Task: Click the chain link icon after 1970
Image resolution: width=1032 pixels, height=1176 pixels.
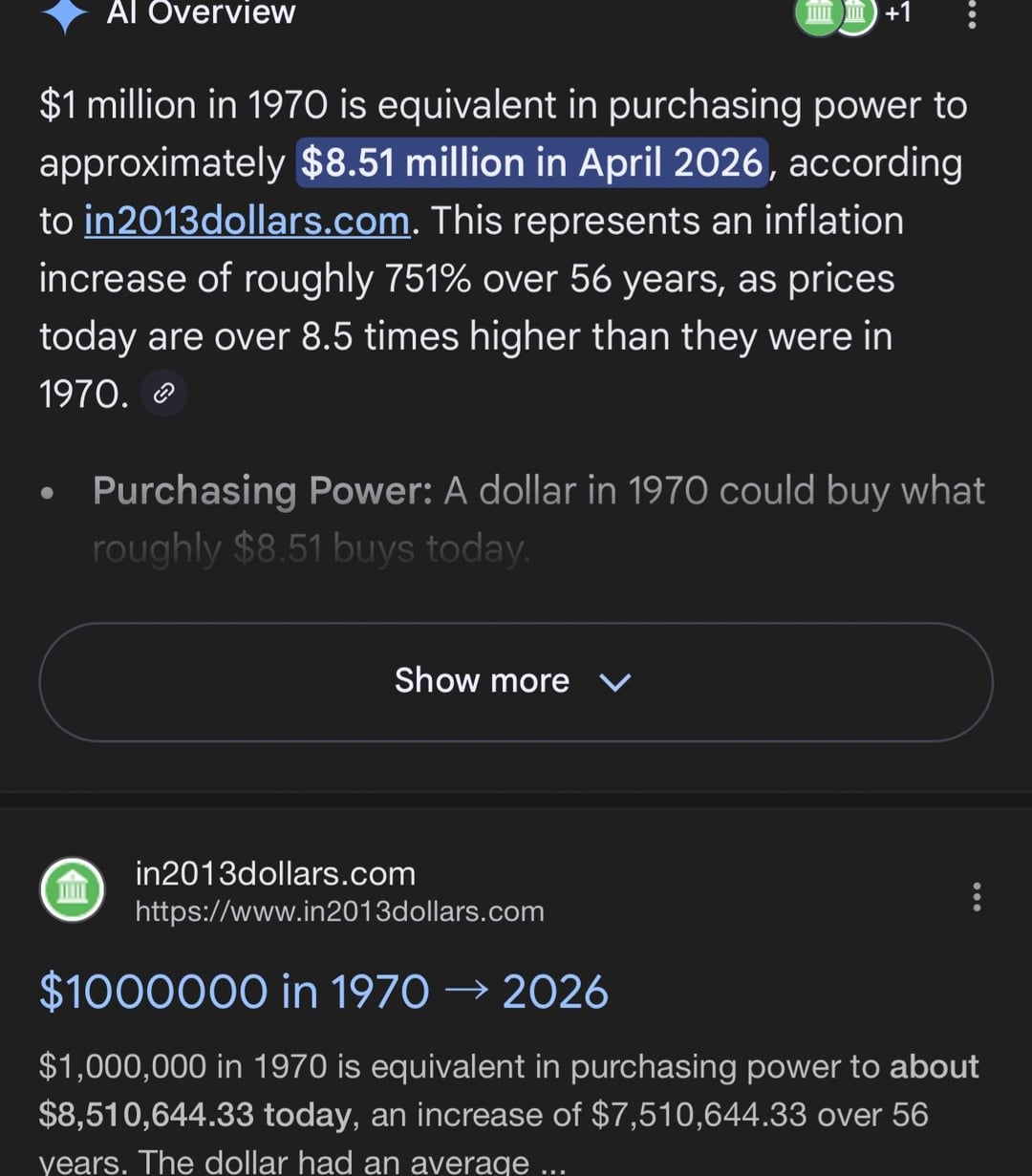Action: tap(163, 394)
